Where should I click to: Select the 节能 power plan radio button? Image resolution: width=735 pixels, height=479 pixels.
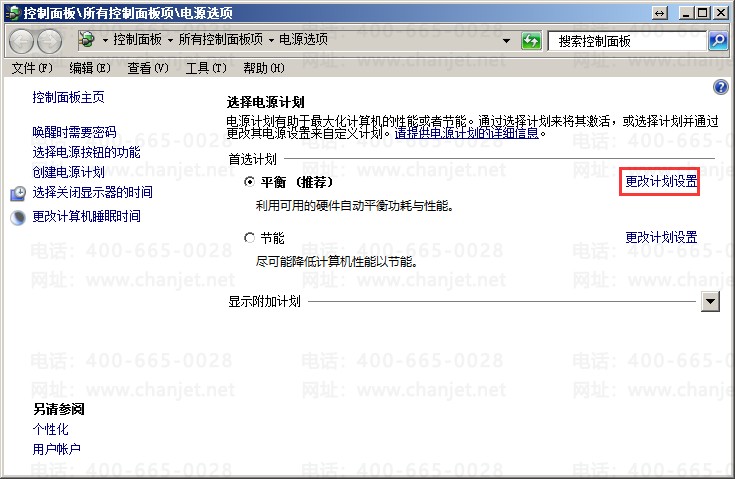click(250, 238)
